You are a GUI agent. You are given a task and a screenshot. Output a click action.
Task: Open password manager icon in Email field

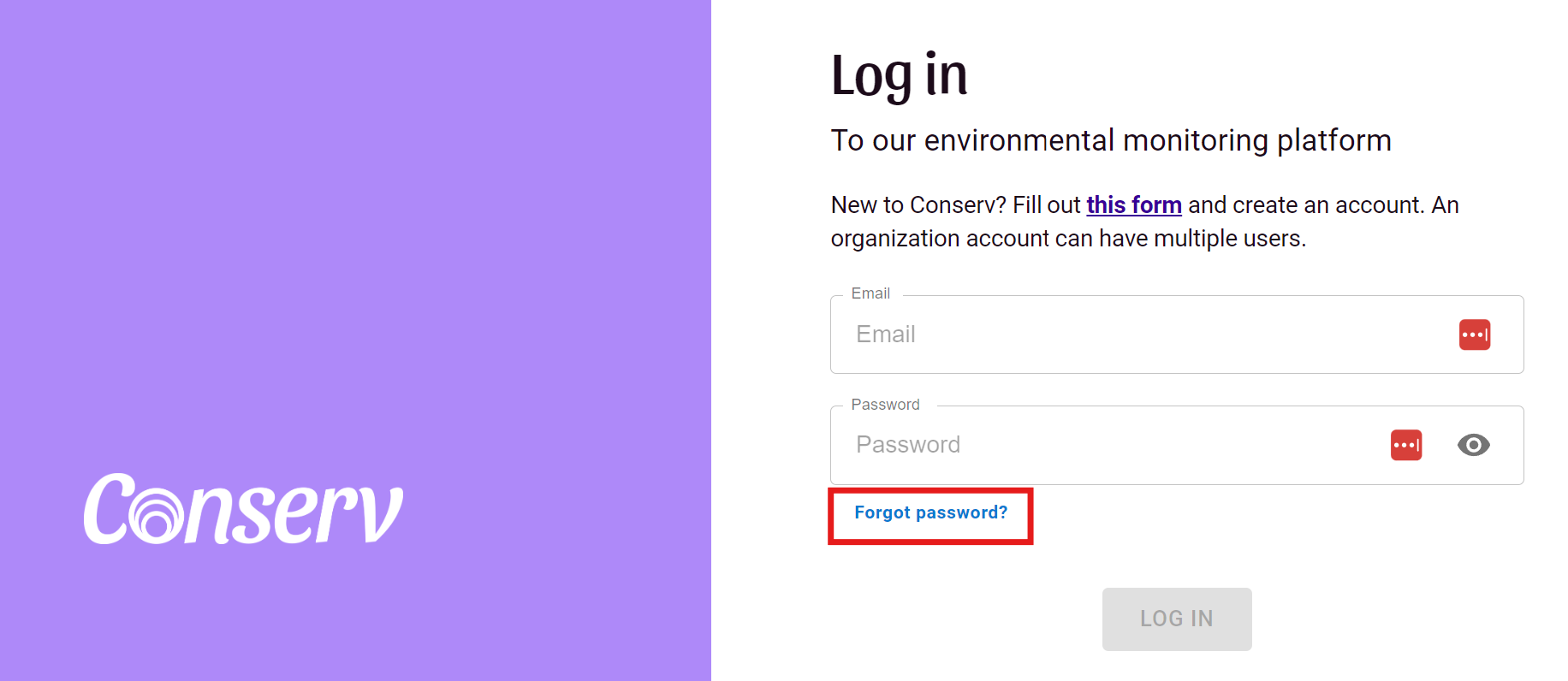[1474, 335]
